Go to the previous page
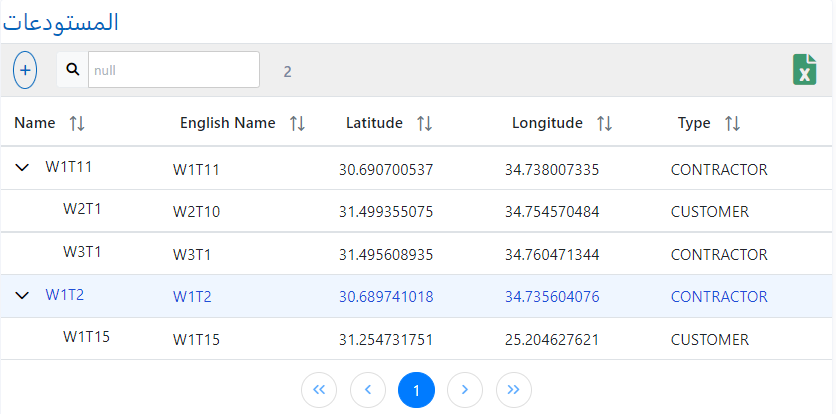The height and width of the screenshot is (414, 836). pos(368,390)
